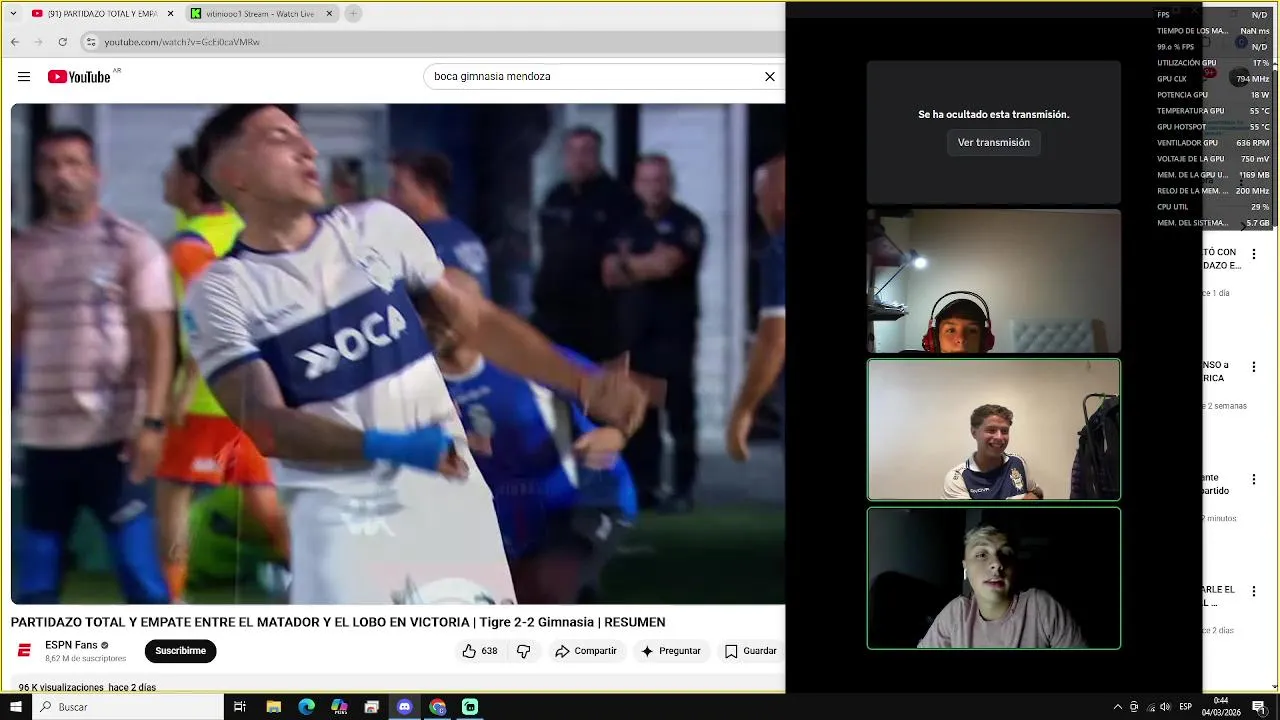Save the video with Guardar
The width and height of the screenshot is (1280, 720).
[x=751, y=651]
